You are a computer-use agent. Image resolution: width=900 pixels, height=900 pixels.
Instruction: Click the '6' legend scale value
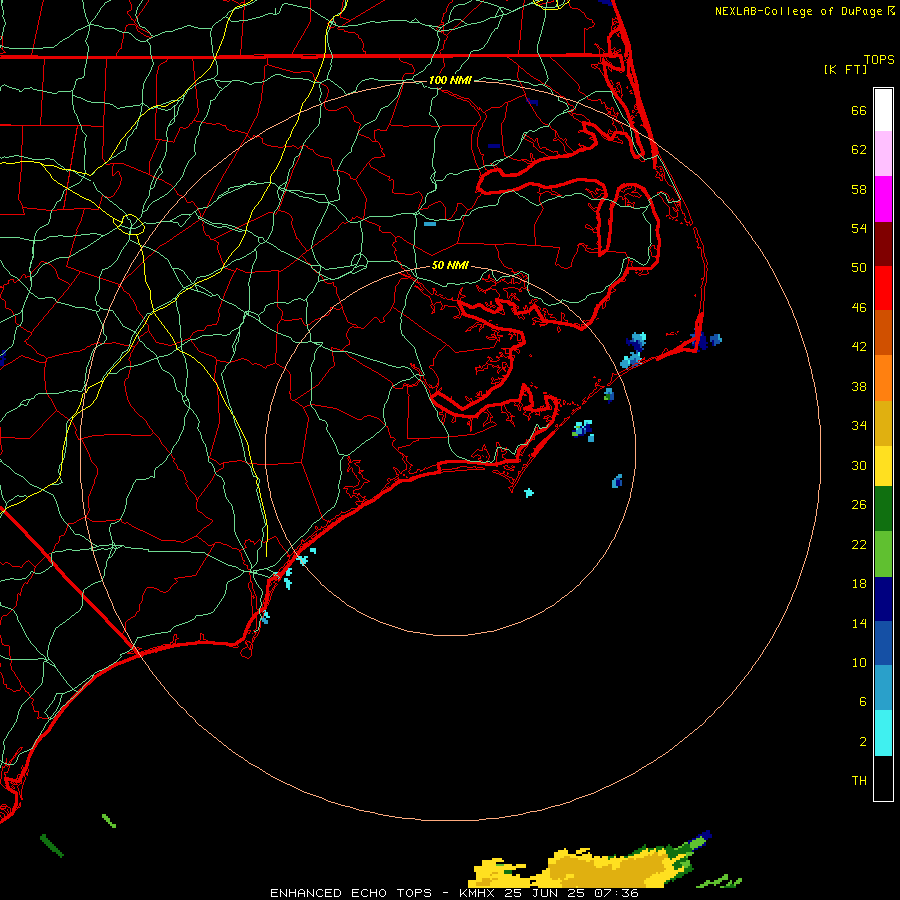pyautogui.click(x=863, y=701)
